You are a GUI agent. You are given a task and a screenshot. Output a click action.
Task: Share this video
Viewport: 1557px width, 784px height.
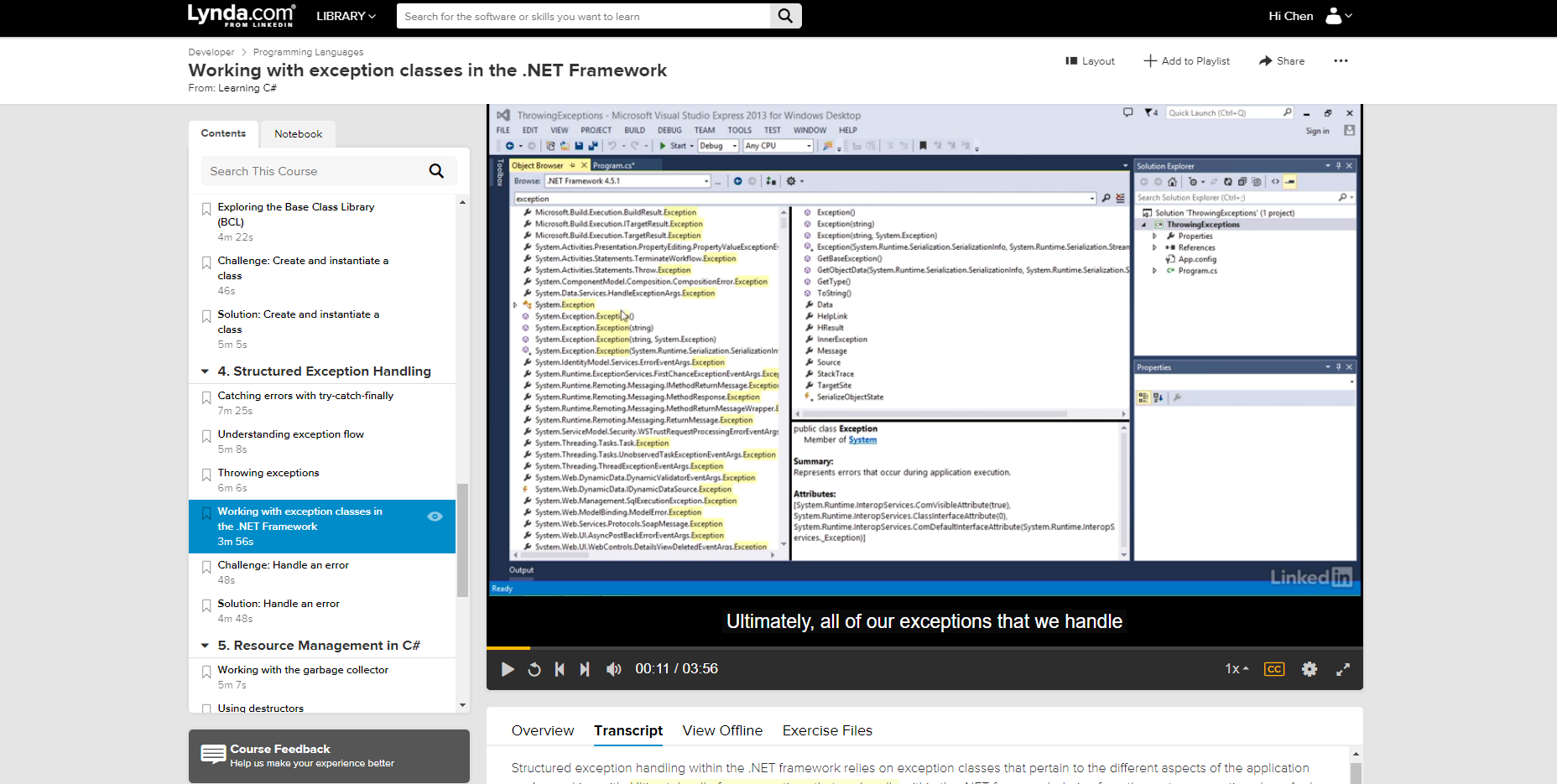(1282, 61)
